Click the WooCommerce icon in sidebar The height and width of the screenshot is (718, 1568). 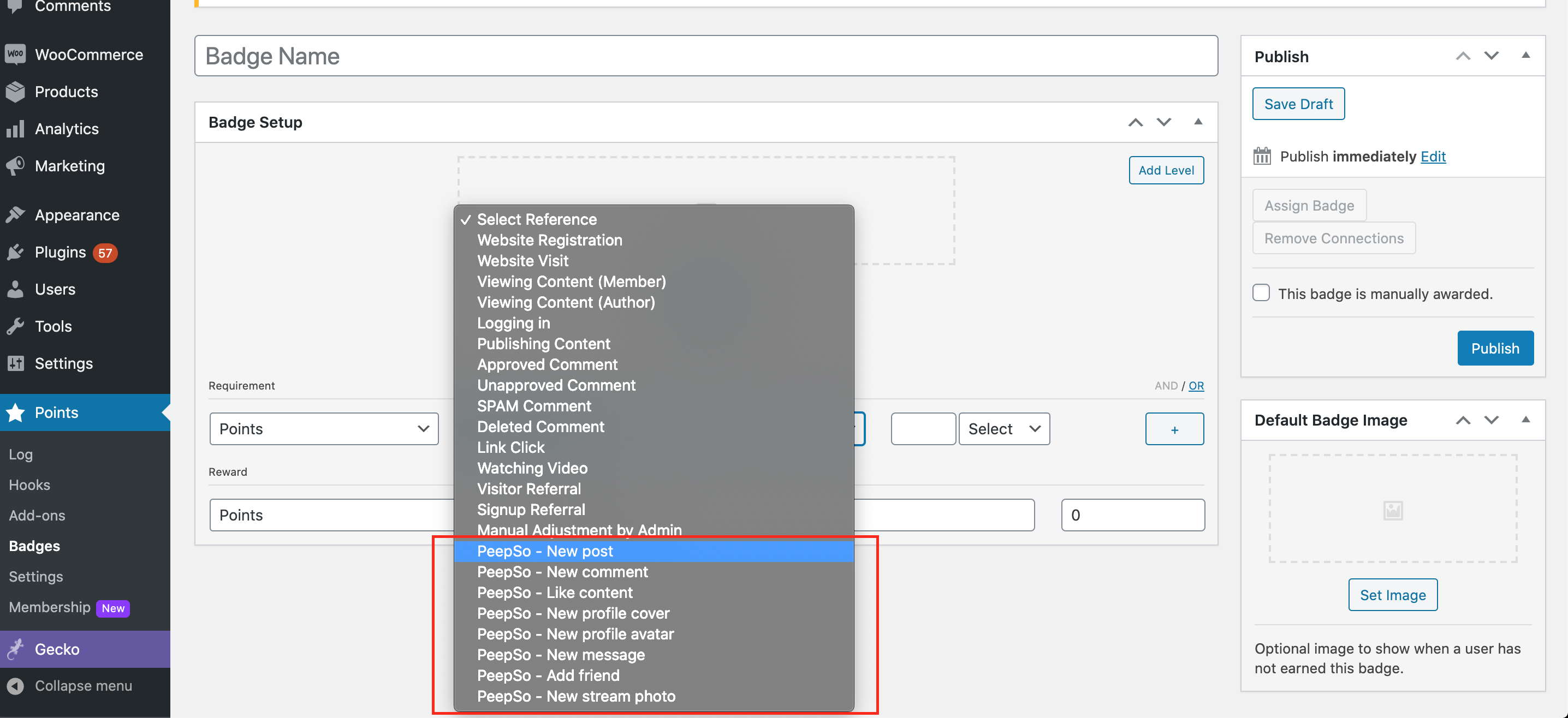15,54
